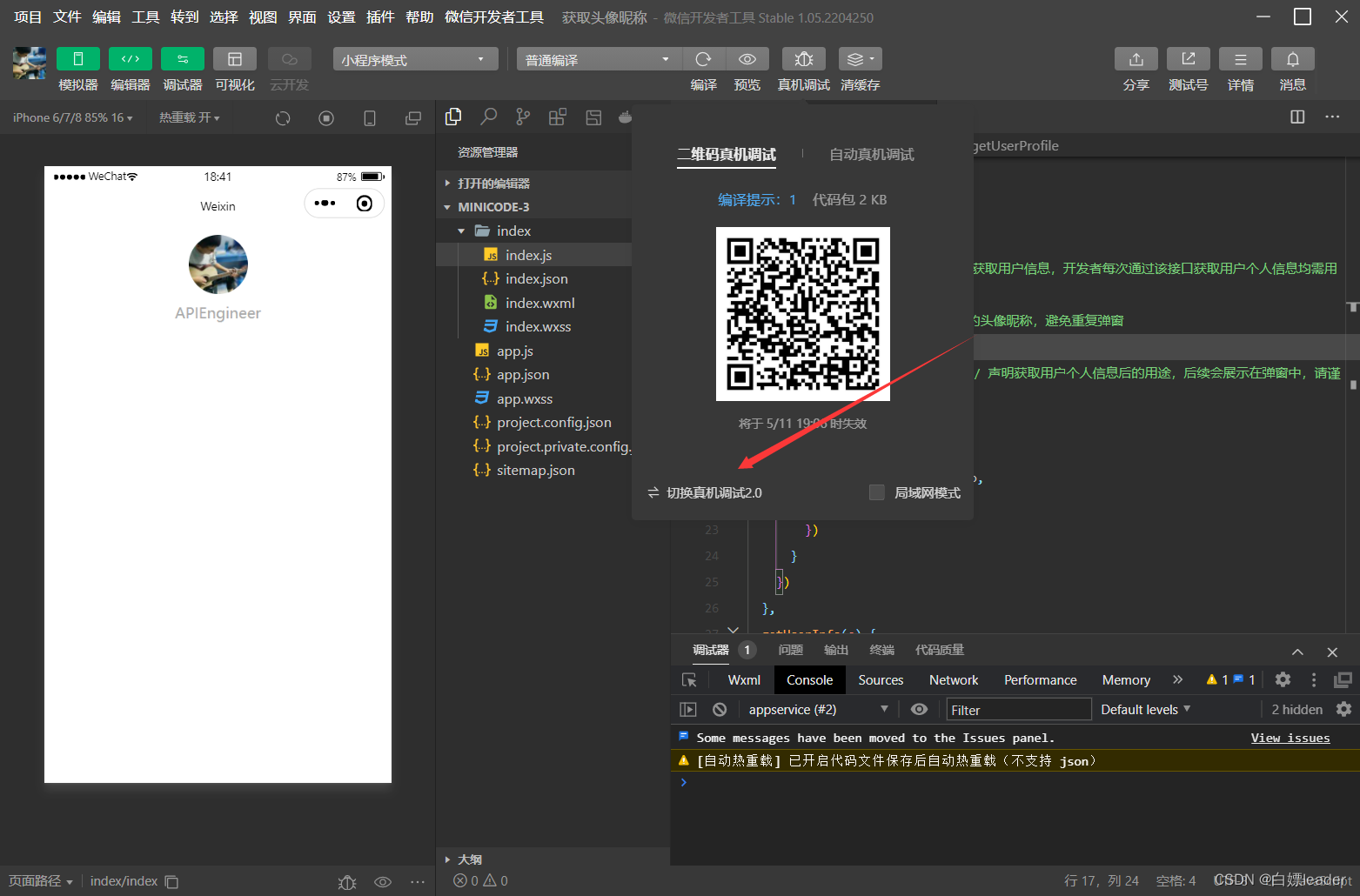Screen dimensions: 1360x896
Task: Click the console Filter input field
Action: tap(1019, 710)
